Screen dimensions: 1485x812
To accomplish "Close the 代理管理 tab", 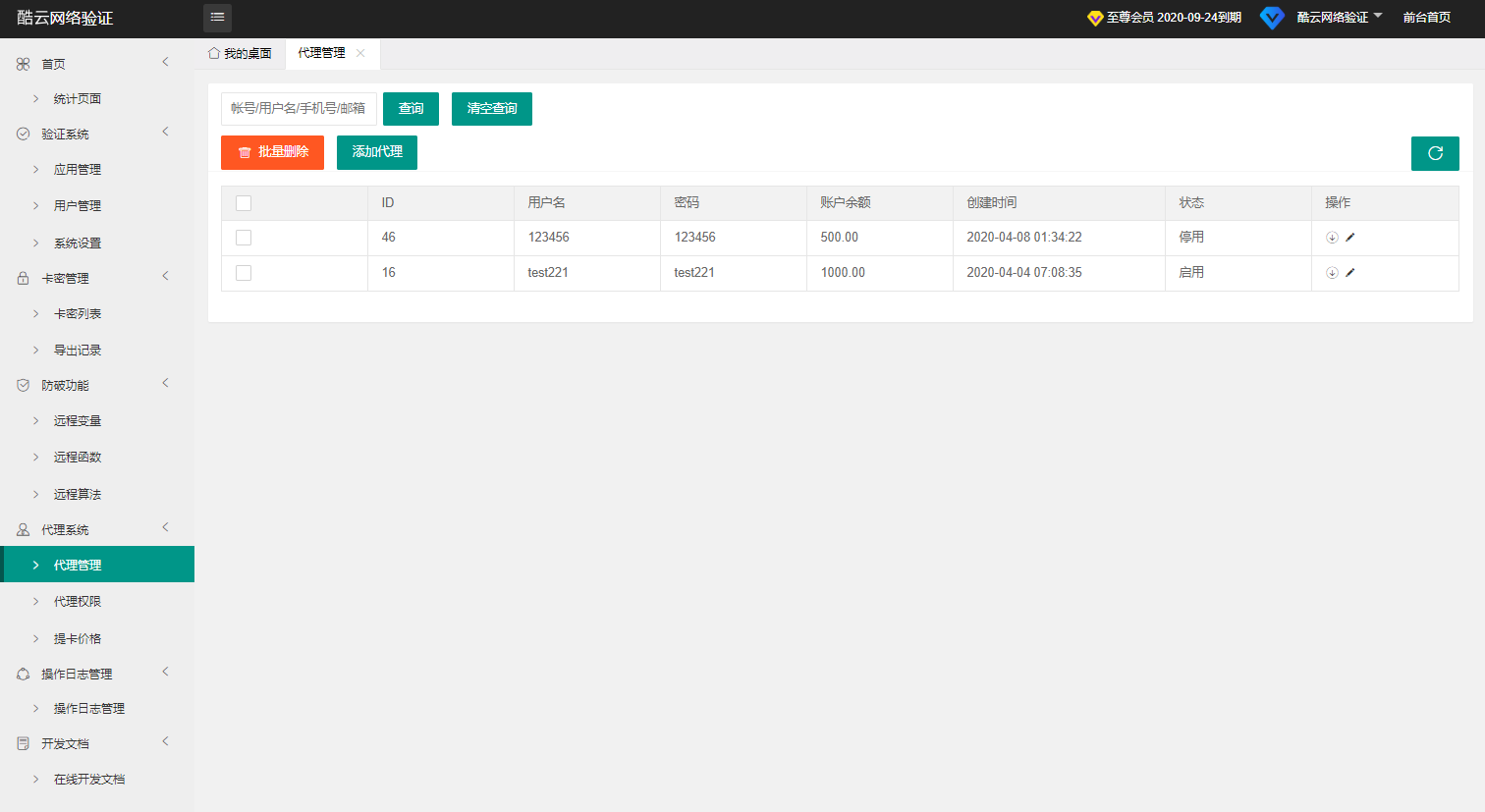I will click(x=360, y=53).
